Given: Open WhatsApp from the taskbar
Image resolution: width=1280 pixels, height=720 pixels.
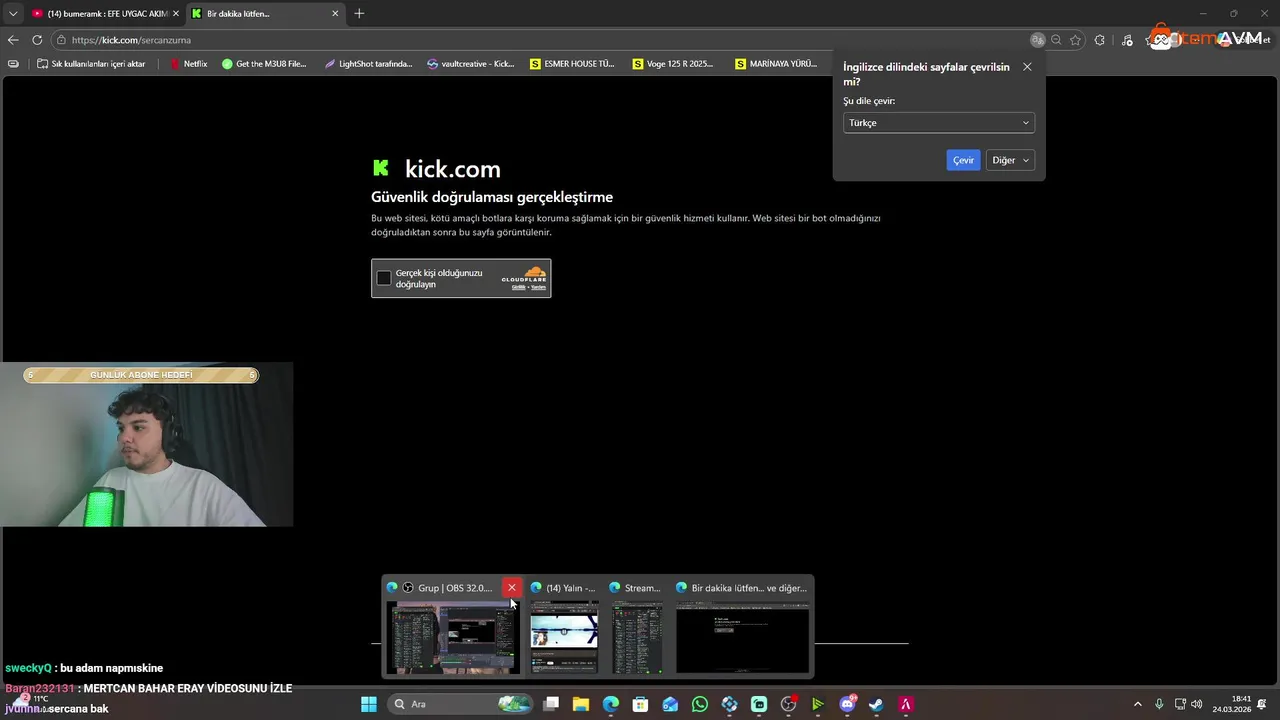Looking at the screenshot, I should [700, 704].
